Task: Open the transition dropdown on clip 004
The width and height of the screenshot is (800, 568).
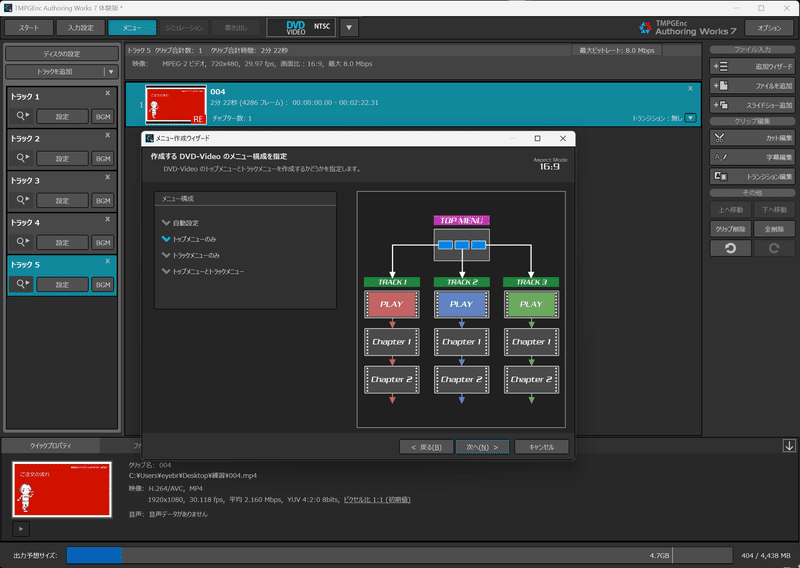Action: point(690,118)
